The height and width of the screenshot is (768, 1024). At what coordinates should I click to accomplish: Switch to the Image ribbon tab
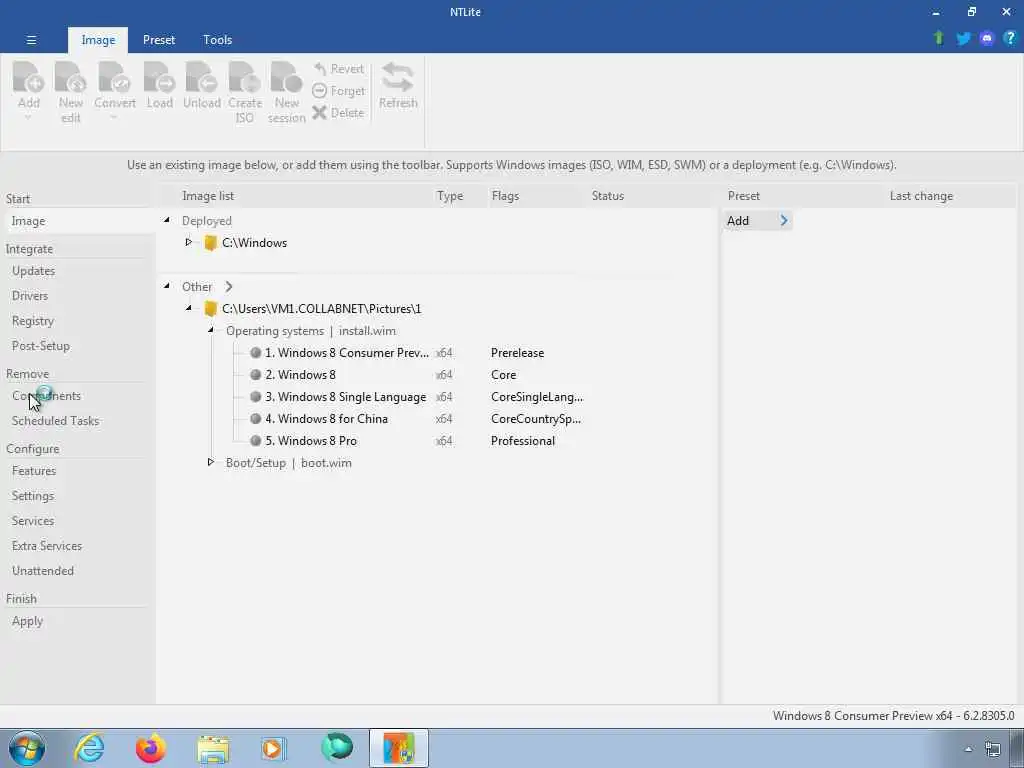98,40
